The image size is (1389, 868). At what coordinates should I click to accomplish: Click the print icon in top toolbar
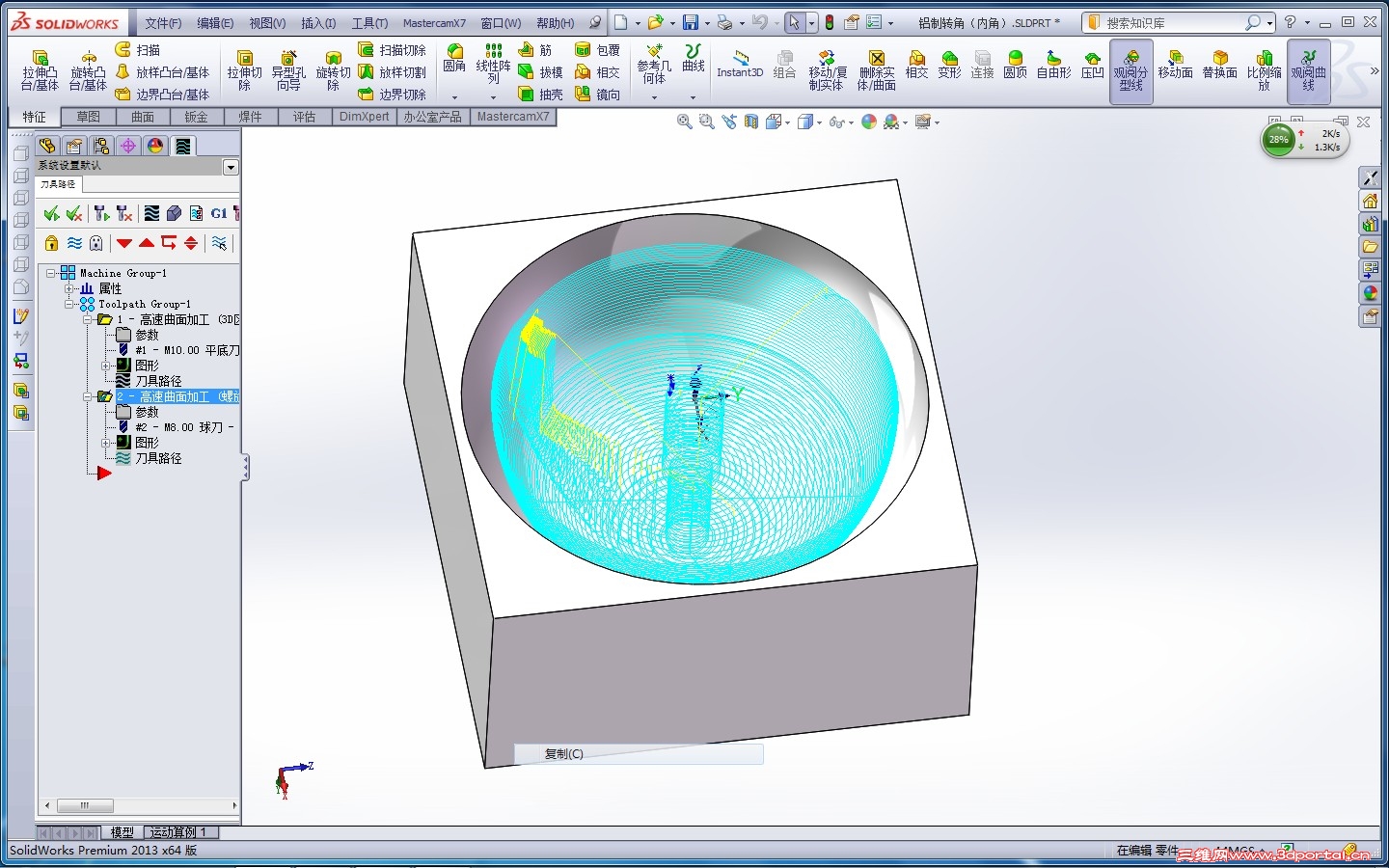[724, 22]
